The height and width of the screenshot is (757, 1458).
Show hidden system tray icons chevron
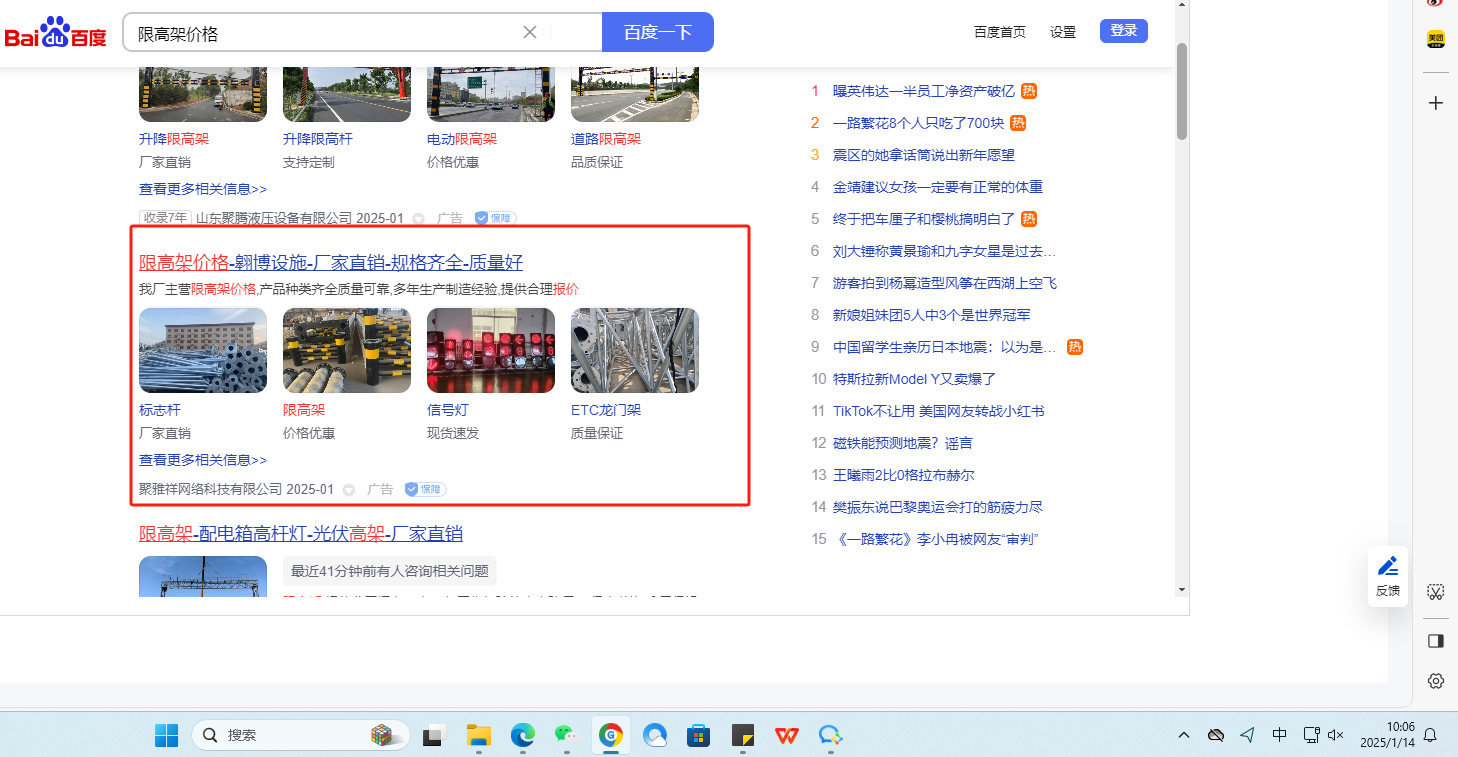point(1184,735)
